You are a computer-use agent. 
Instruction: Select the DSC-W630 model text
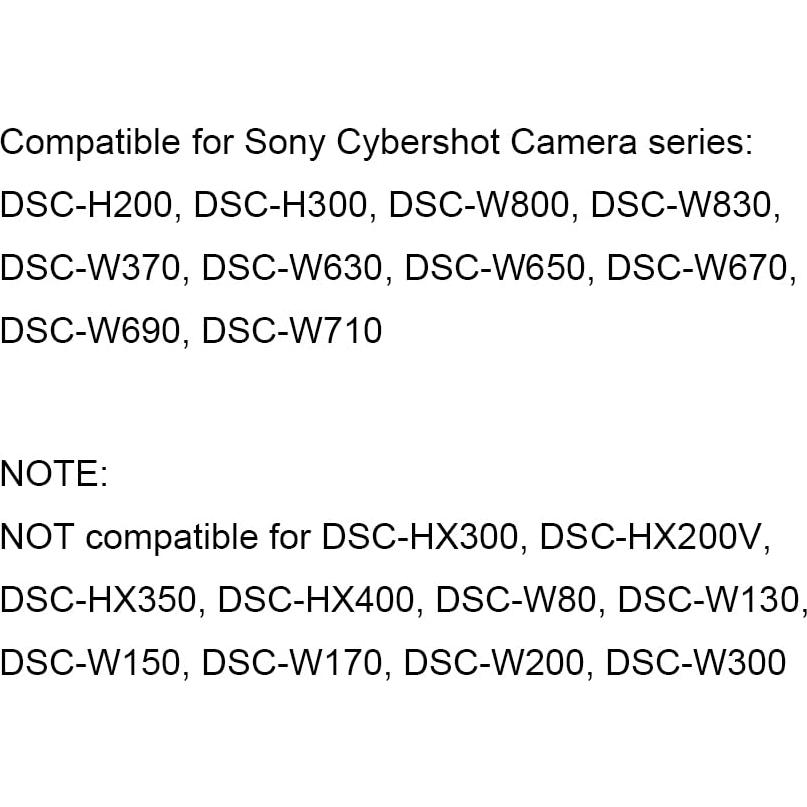point(294,268)
